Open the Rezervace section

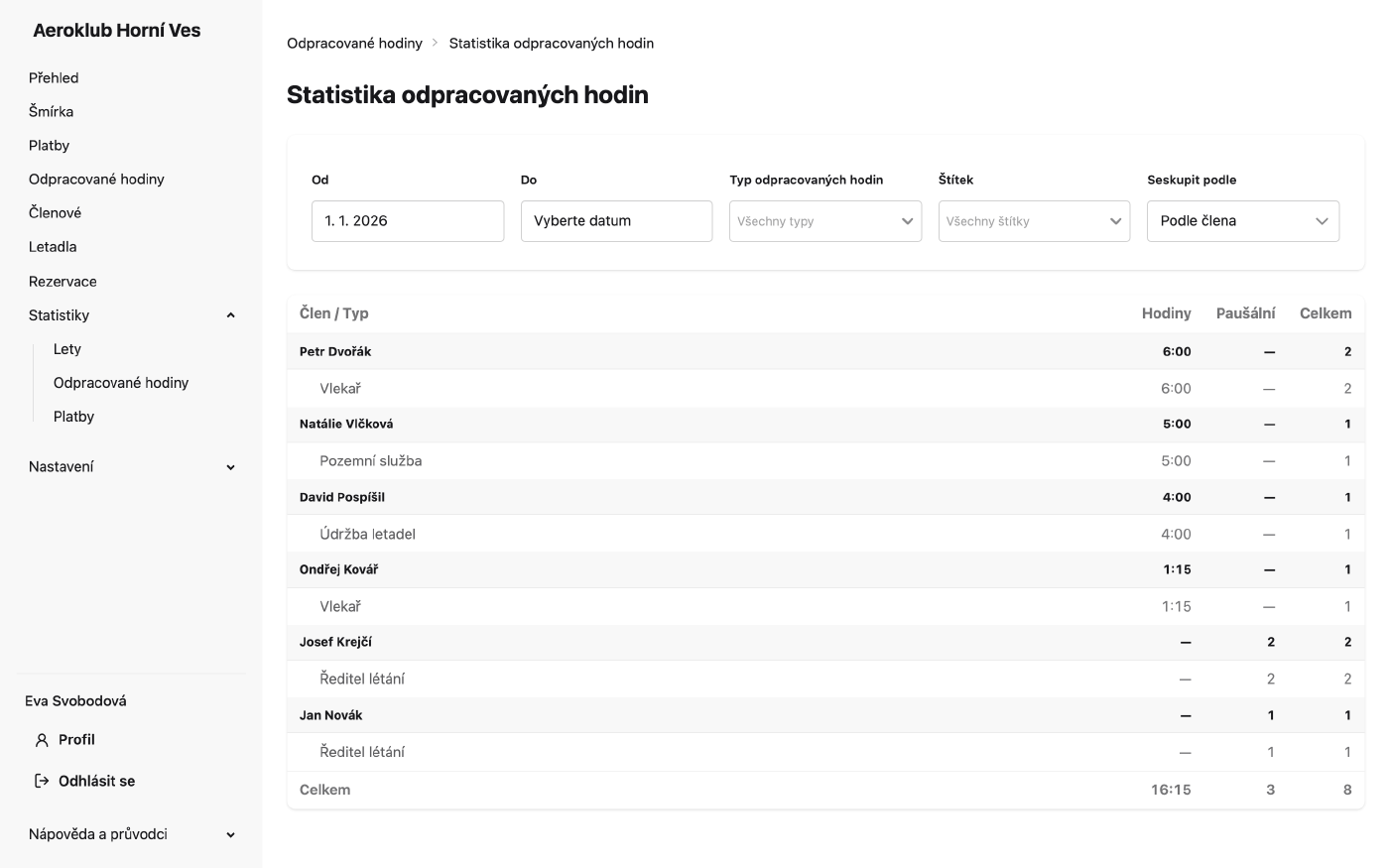[63, 282]
